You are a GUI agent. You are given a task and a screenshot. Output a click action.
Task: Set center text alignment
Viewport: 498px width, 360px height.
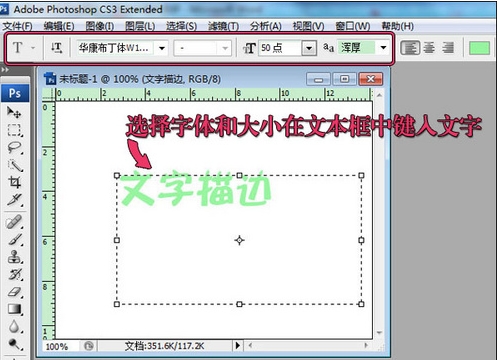pyautogui.click(x=429, y=48)
